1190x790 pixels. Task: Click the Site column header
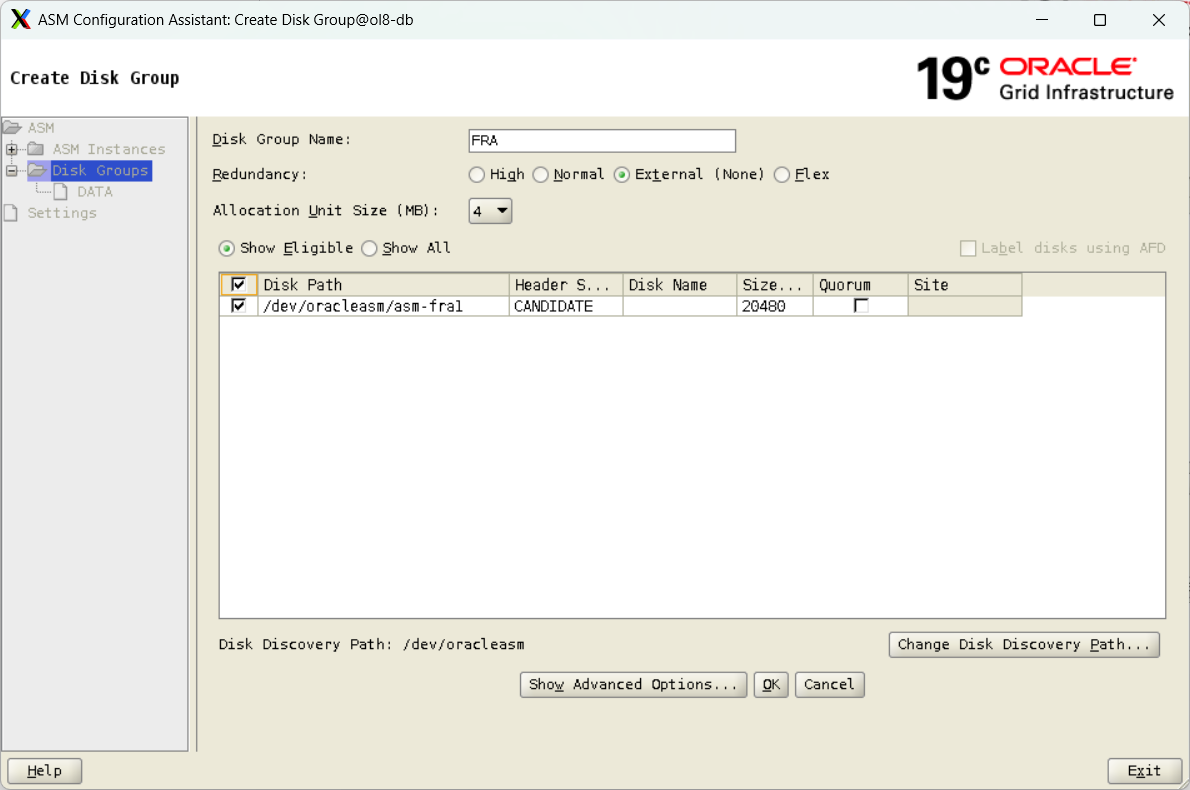[x=965, y=285]
